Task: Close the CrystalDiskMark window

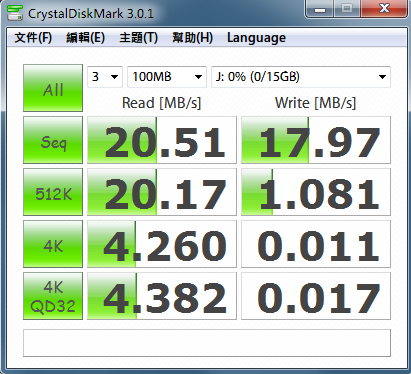Action: pos(384,8)
